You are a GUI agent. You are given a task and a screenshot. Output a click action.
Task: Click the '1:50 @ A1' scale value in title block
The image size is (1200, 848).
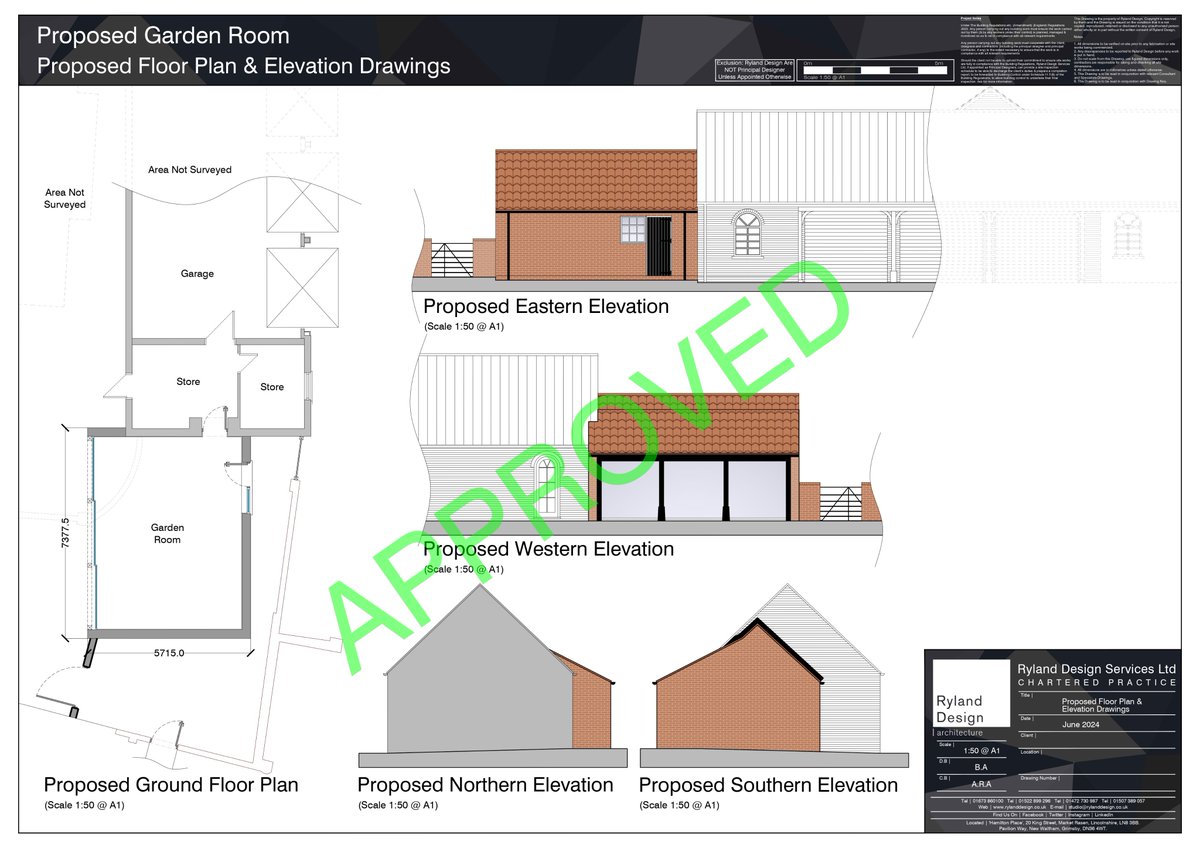tap(982, 751)
